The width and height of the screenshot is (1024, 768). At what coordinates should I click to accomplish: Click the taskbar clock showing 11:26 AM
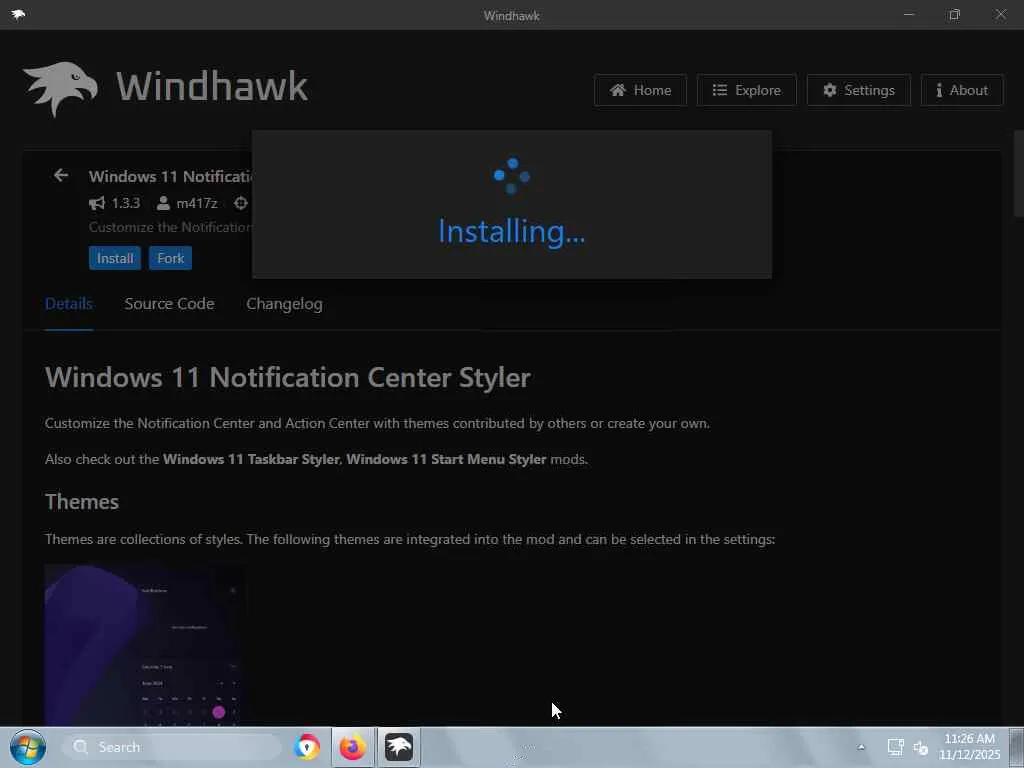click(x=970, y=746)
